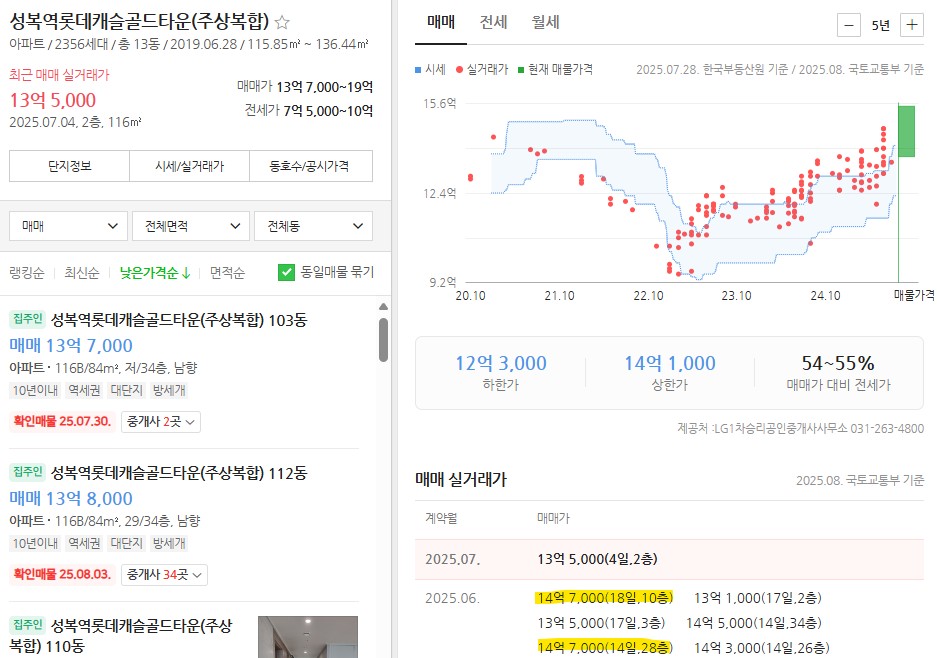Click 14억 3,000(14일,26층) transaction
The width and height of the screenshot is (937, 658).
[762, 648]
